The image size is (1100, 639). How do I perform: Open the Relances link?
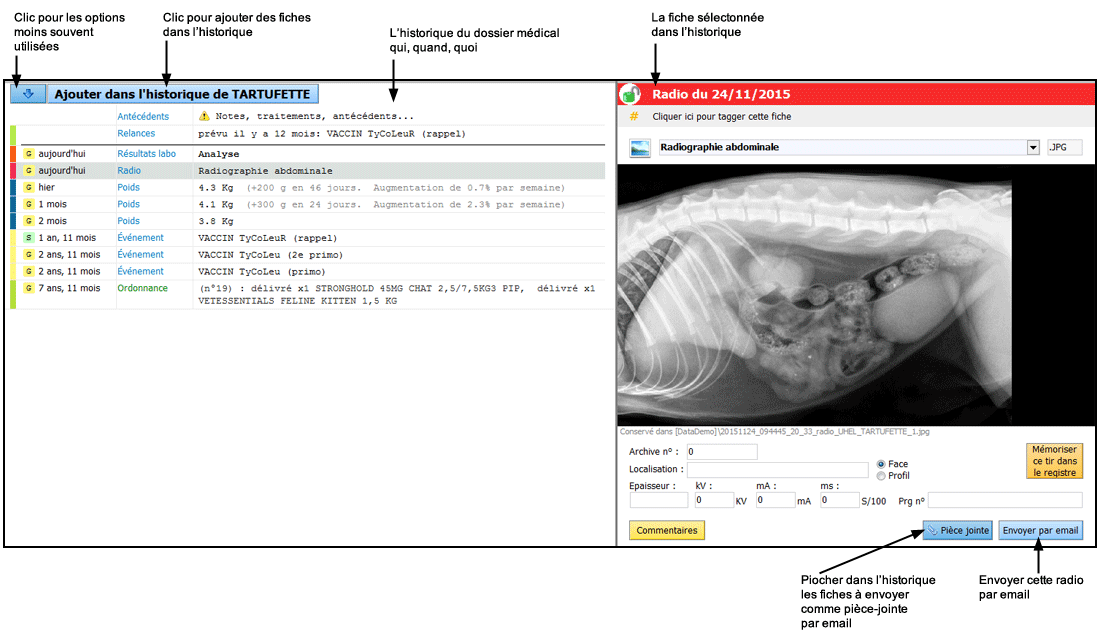[x=136, y=133]
